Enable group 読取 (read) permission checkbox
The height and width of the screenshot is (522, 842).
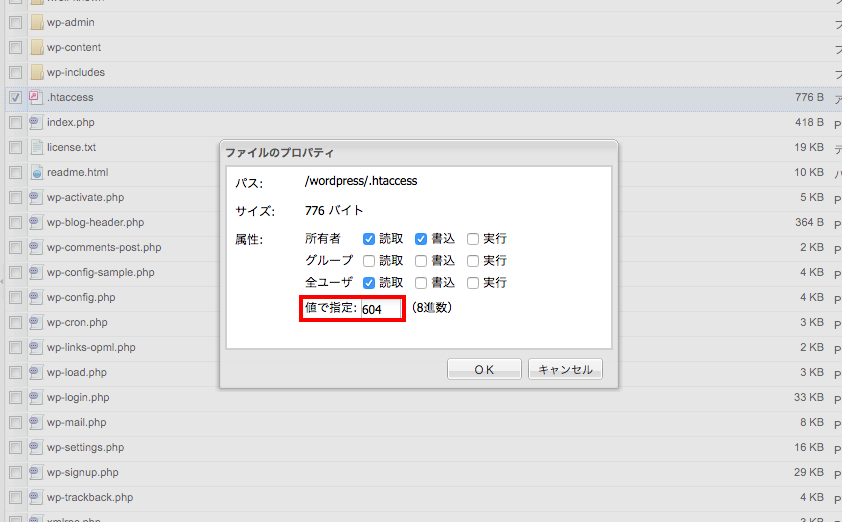click(x=369, y=261)
